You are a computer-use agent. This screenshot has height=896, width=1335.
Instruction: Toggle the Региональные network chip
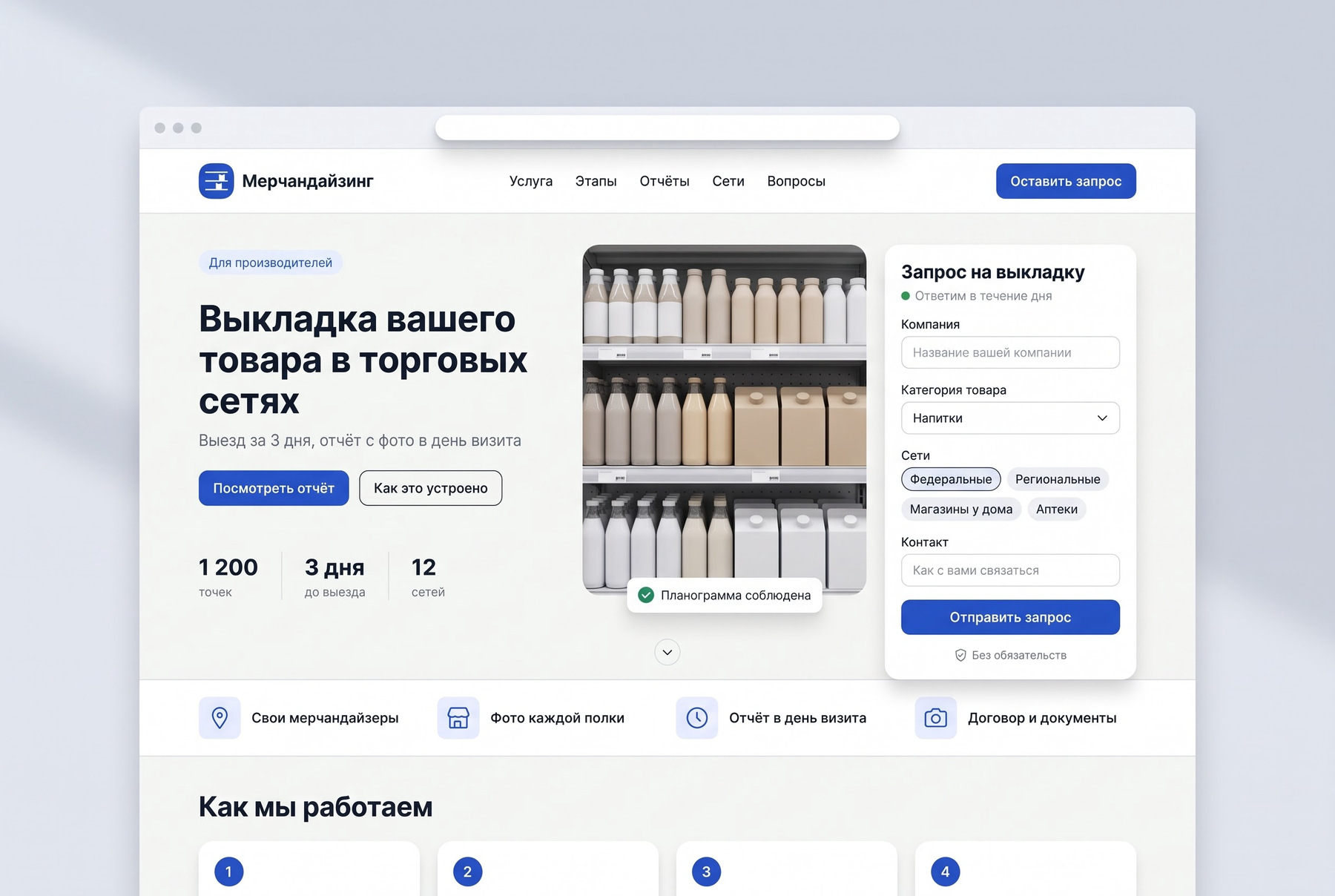[x=1058, y=479]
